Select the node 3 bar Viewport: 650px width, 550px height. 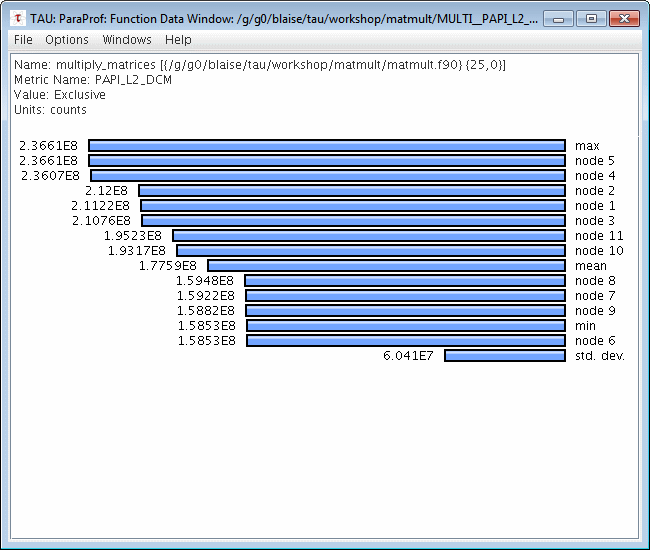tap(354, 220)
